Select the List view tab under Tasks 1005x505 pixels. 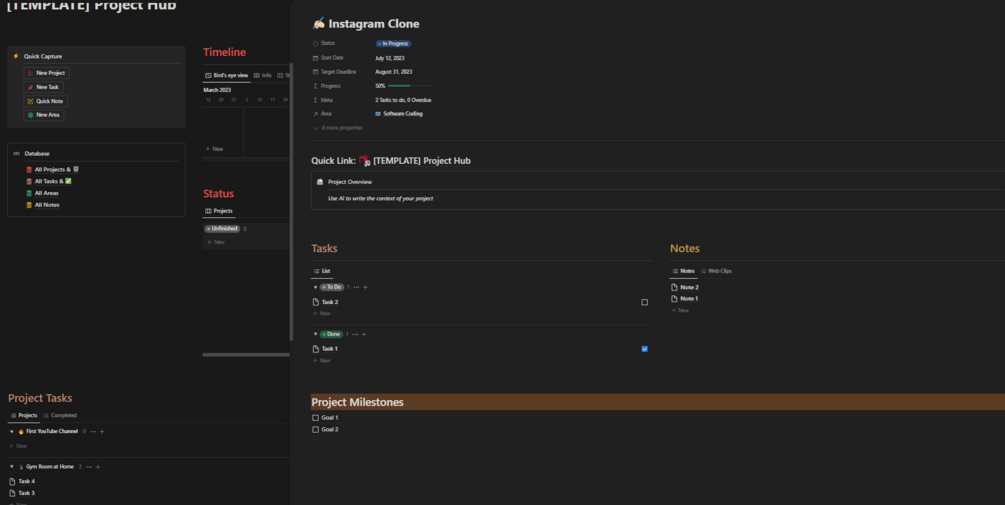[x=322, y=271]
